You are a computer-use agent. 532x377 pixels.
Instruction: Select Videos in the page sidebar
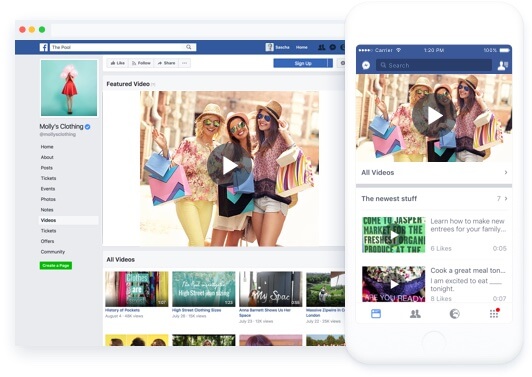[x=49, y=220]
